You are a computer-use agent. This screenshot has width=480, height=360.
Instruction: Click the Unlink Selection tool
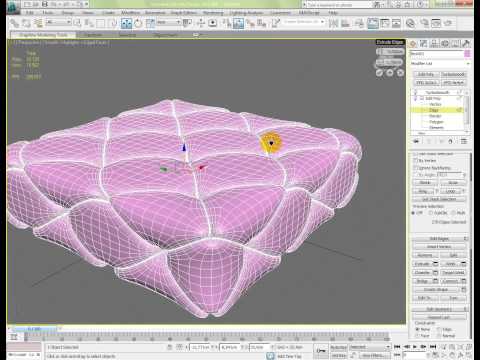[x=26, y=23]
